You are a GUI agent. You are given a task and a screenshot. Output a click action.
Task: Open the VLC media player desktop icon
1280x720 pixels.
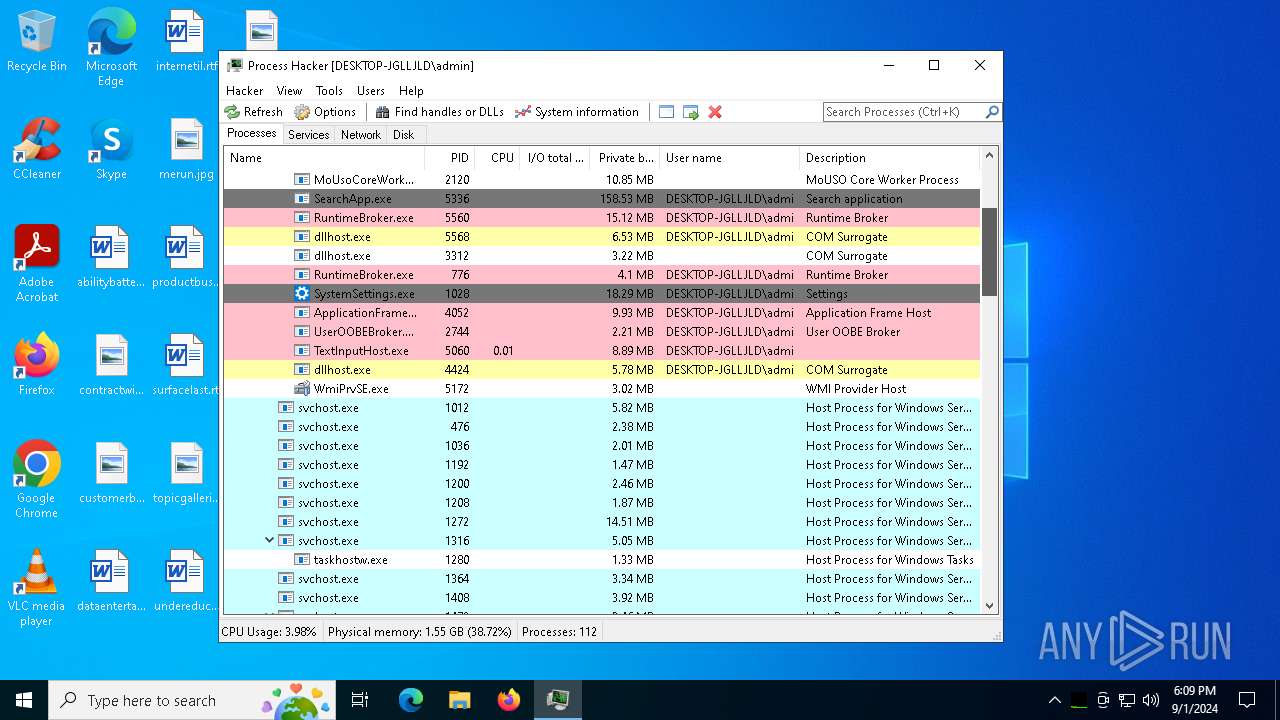[x=37, y=588]
